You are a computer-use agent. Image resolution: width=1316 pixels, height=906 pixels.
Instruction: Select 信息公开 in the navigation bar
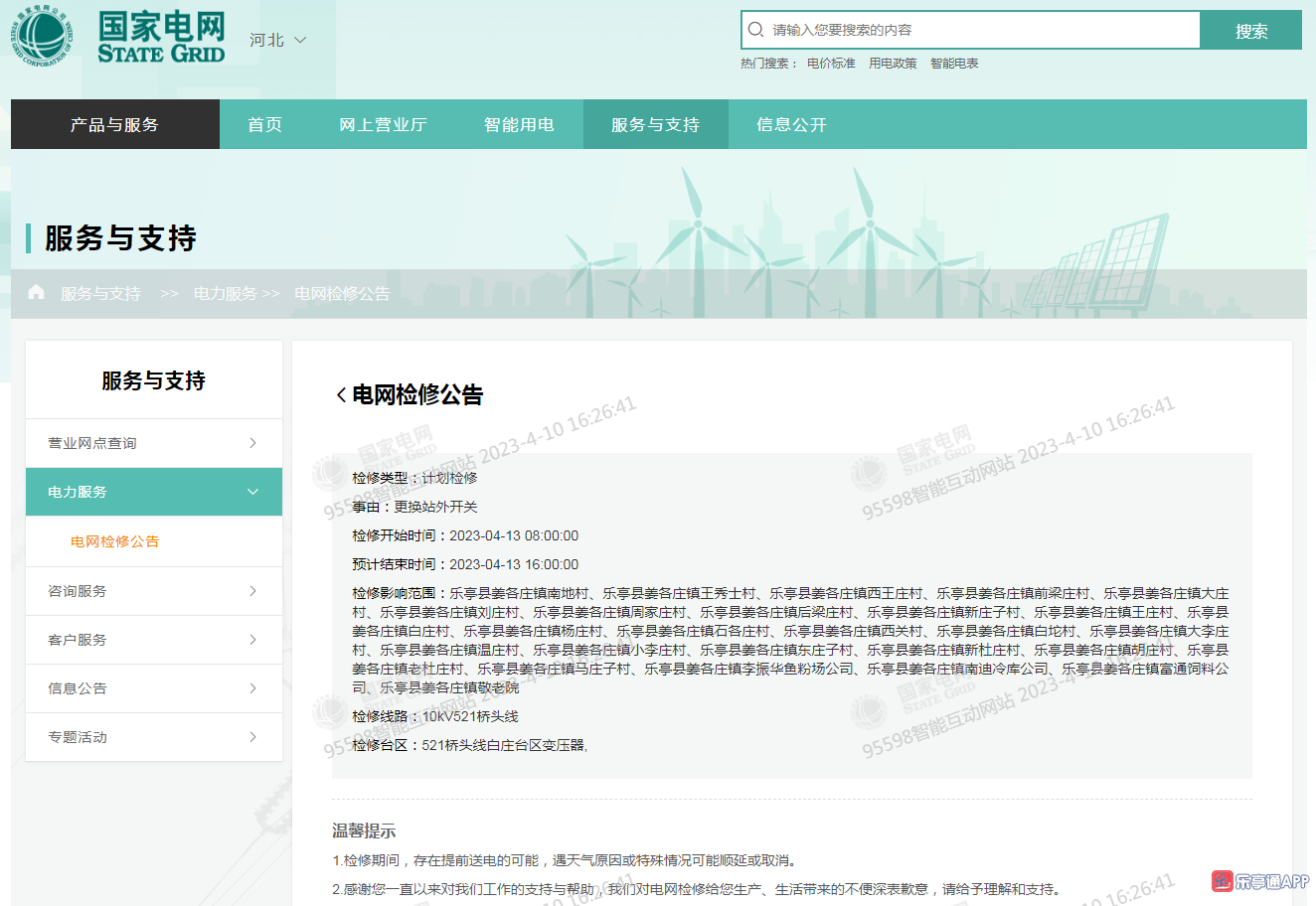tap(791, 124)
